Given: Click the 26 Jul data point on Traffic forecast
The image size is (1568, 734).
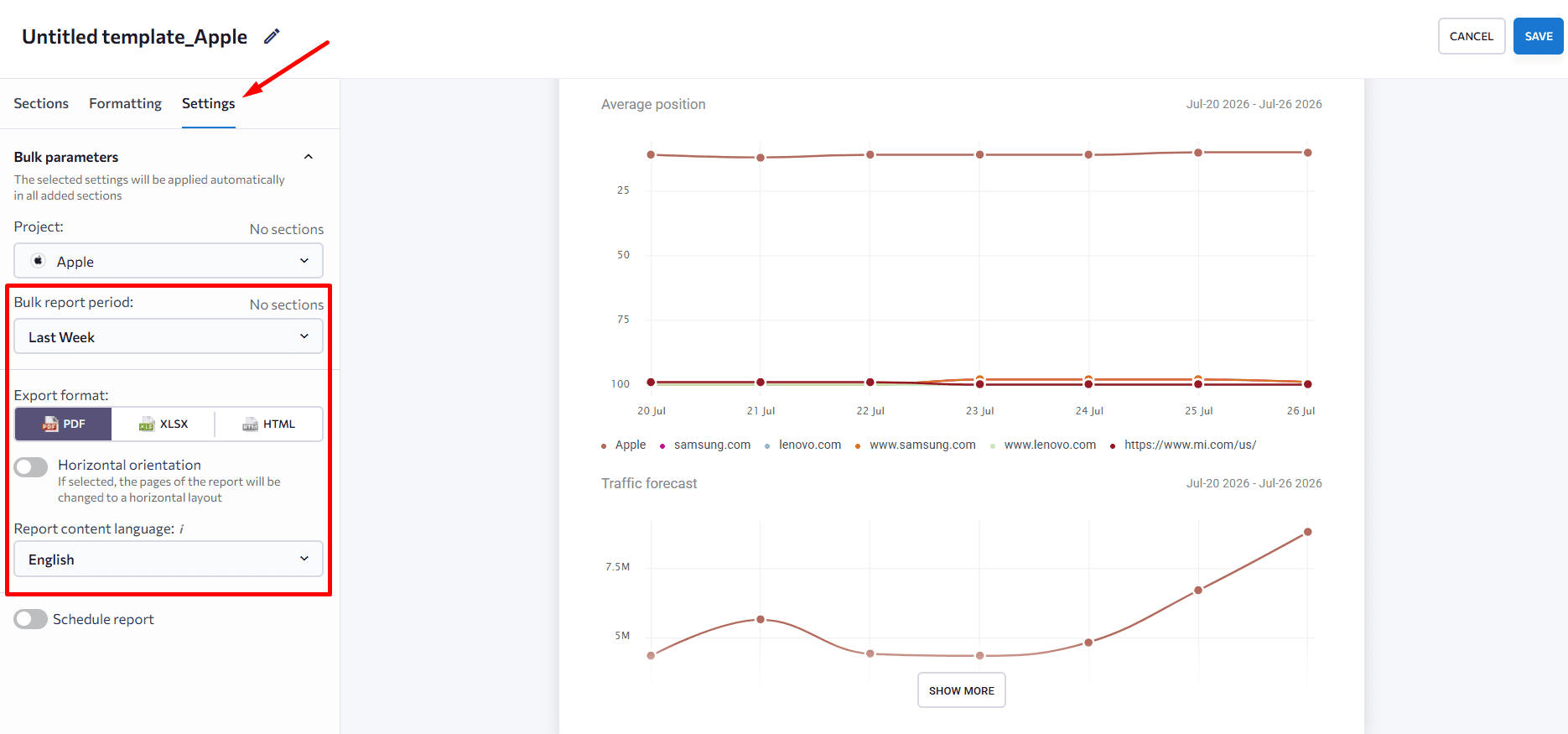Looking at the screenshot, I should pos(1307,532).
